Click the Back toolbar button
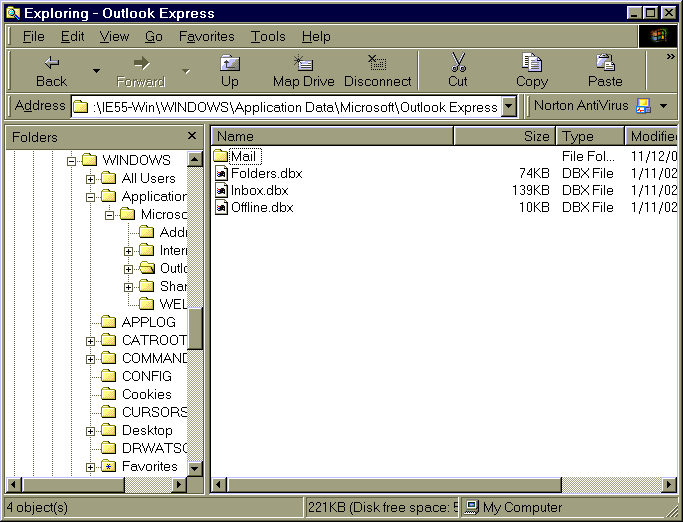 pos(51,70)
